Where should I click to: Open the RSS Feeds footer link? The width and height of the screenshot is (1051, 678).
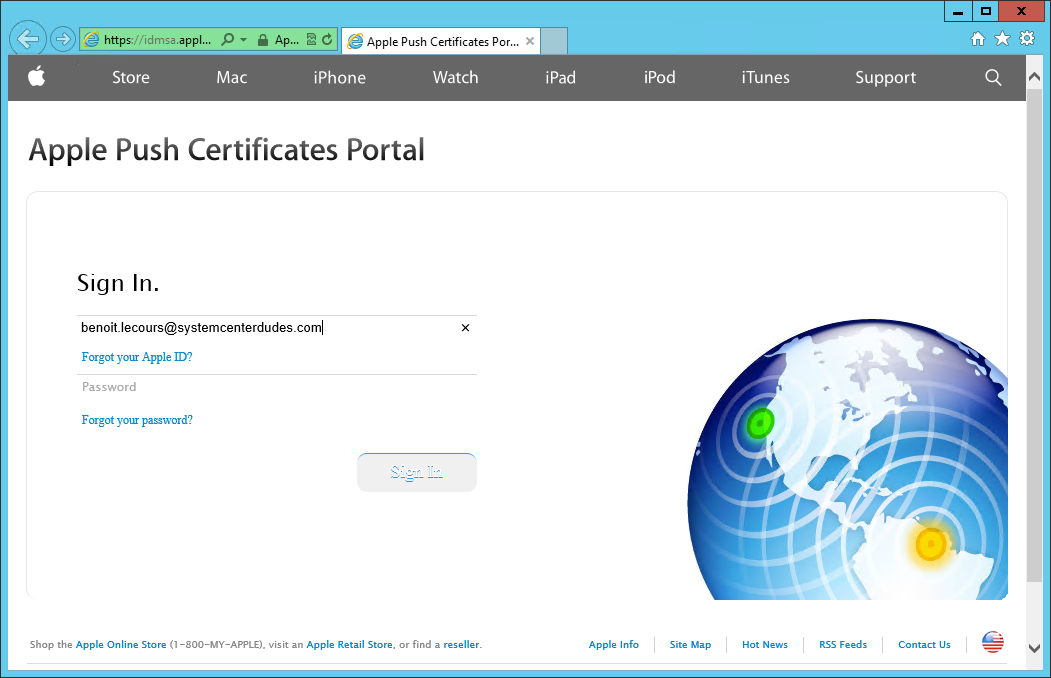[843, 645]
